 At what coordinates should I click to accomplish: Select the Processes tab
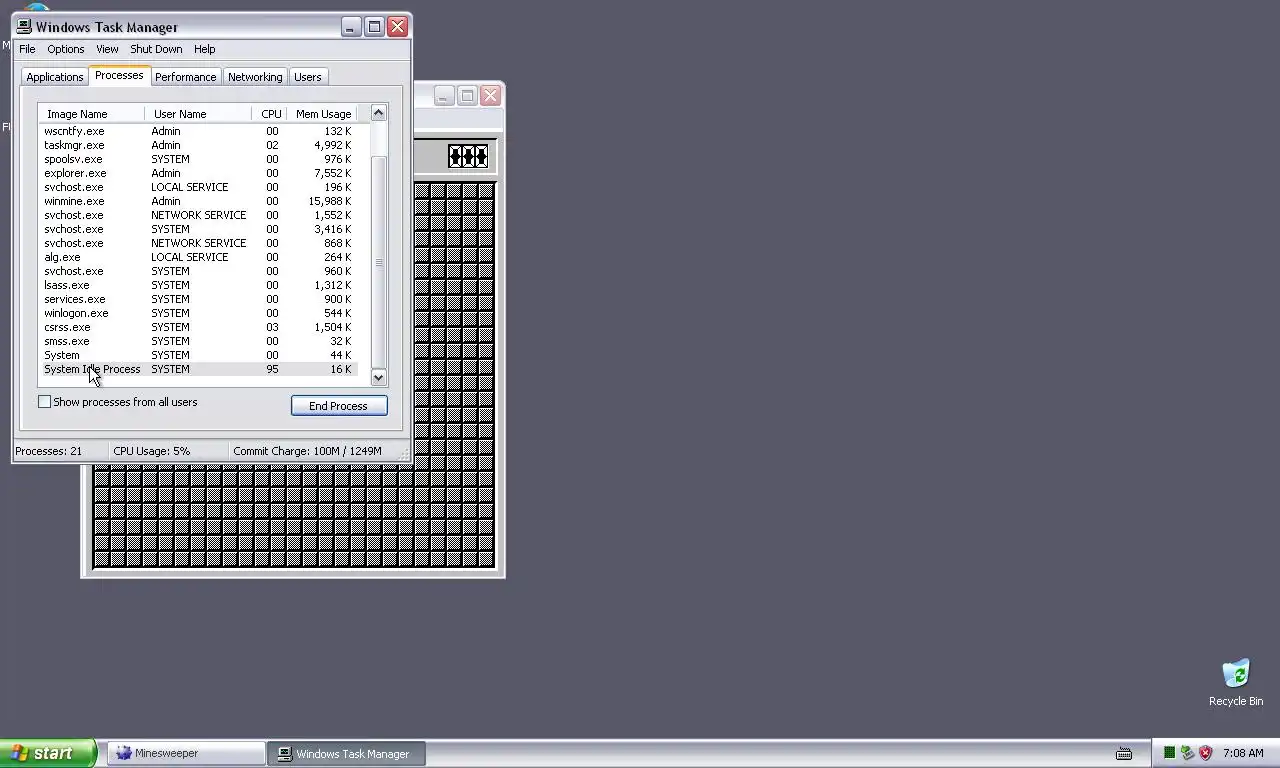(119, 76)
